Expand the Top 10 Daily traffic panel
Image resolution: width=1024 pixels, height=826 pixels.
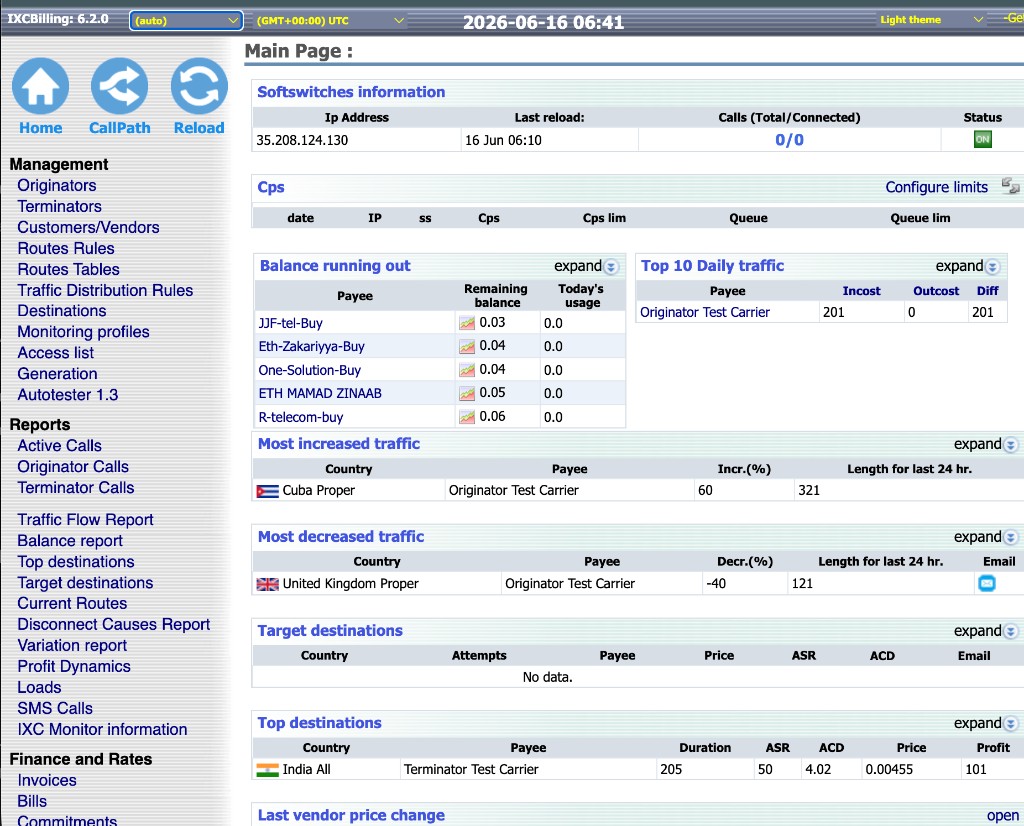[967, 266]
